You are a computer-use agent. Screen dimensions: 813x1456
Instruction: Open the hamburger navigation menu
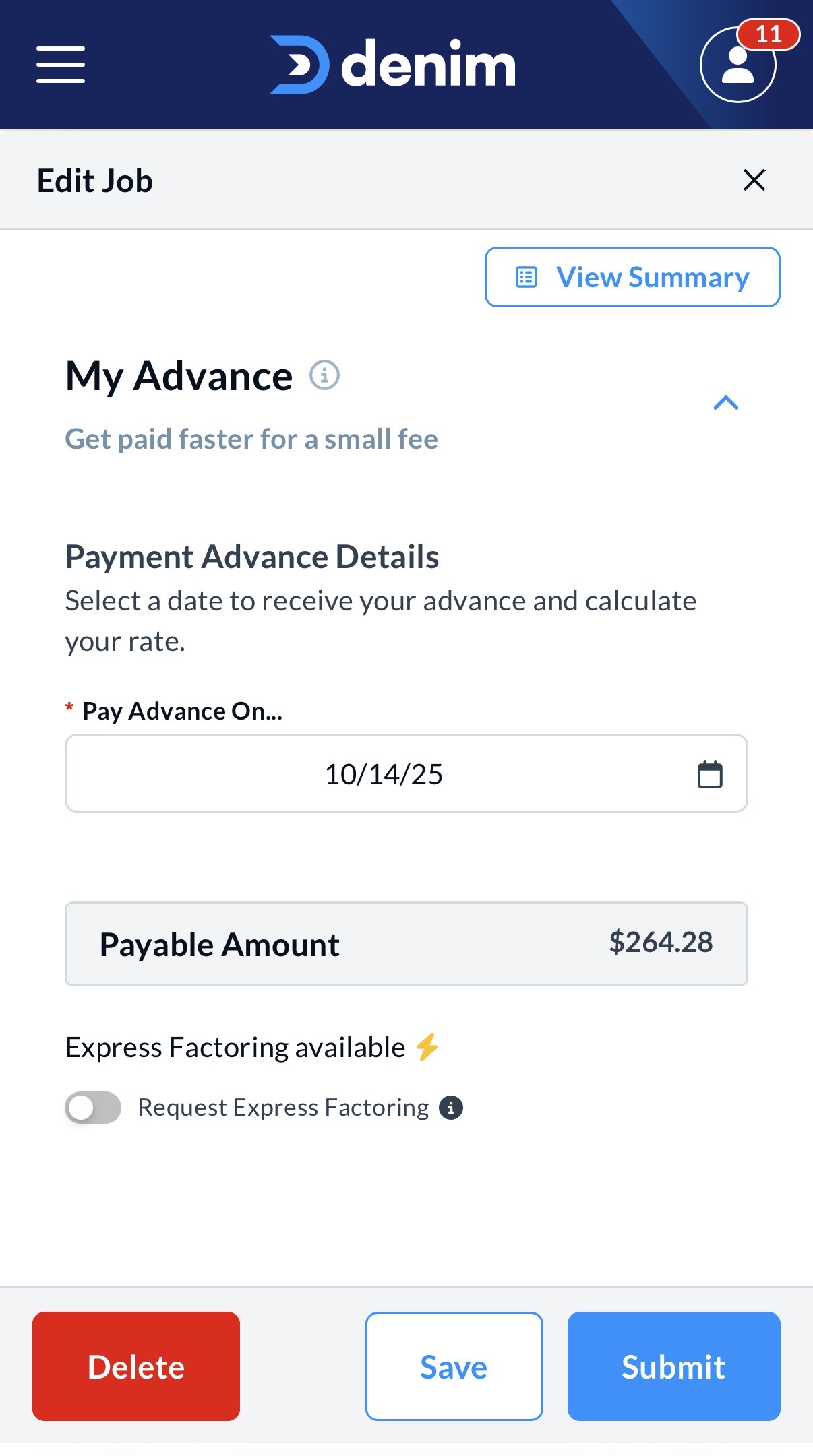click(x=61, y=65)
